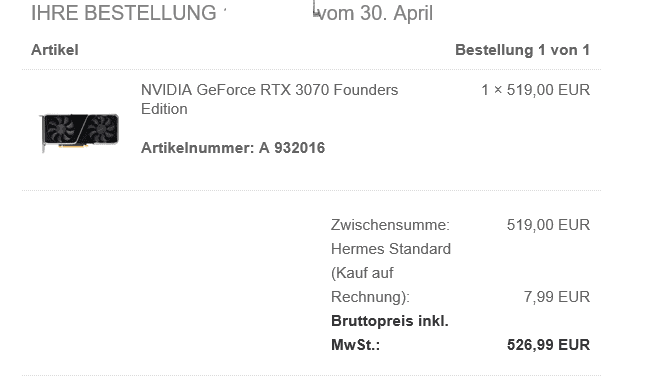Select the Kauf auf text line
This screenshot has width=665, height=384.
362,273
